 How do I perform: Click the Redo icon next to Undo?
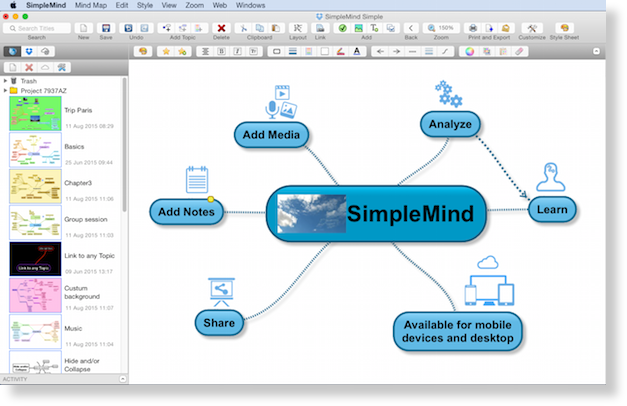[144, 28]
